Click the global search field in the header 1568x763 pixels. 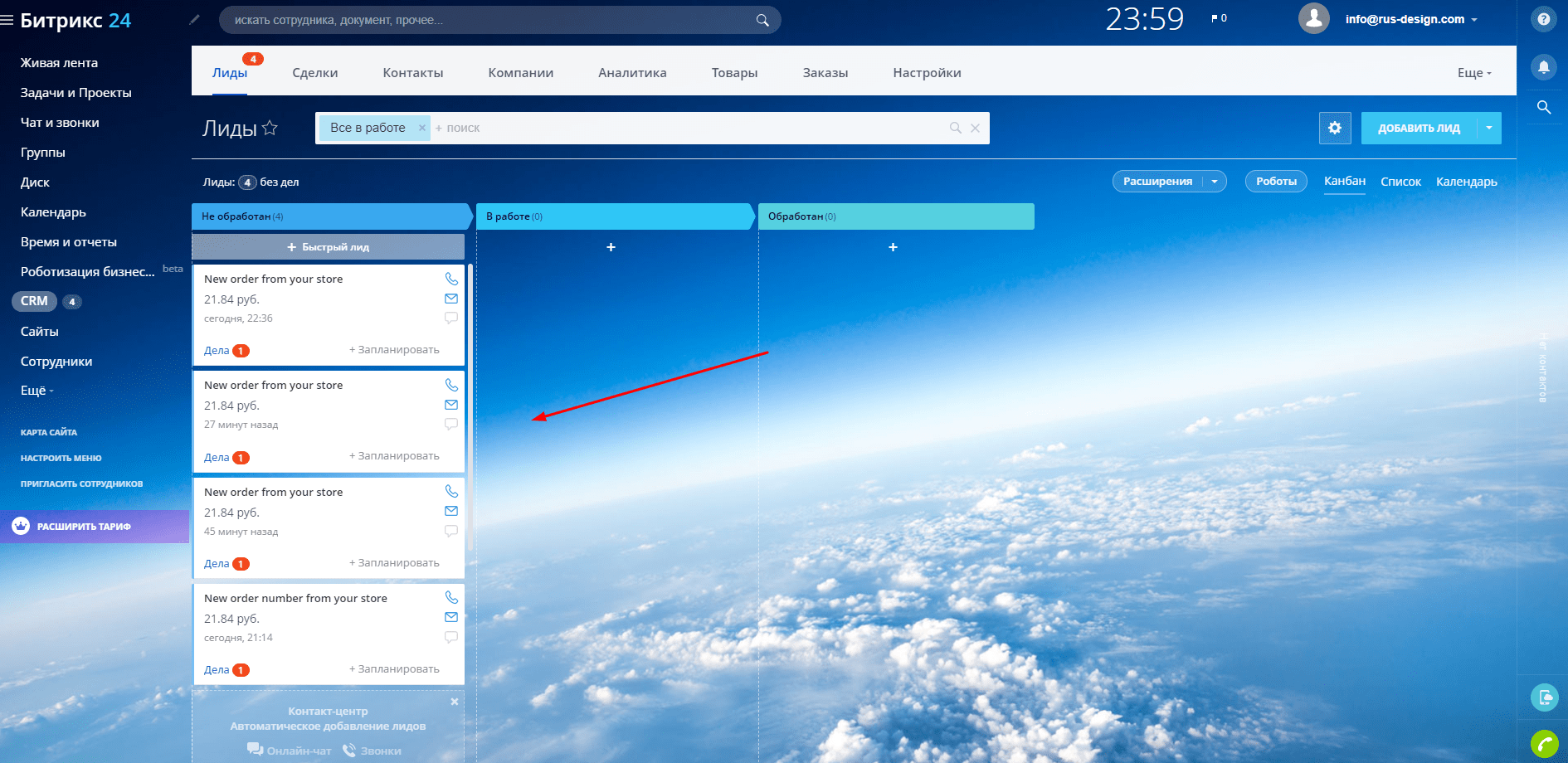pyautogui.click(x=499, y=20)
